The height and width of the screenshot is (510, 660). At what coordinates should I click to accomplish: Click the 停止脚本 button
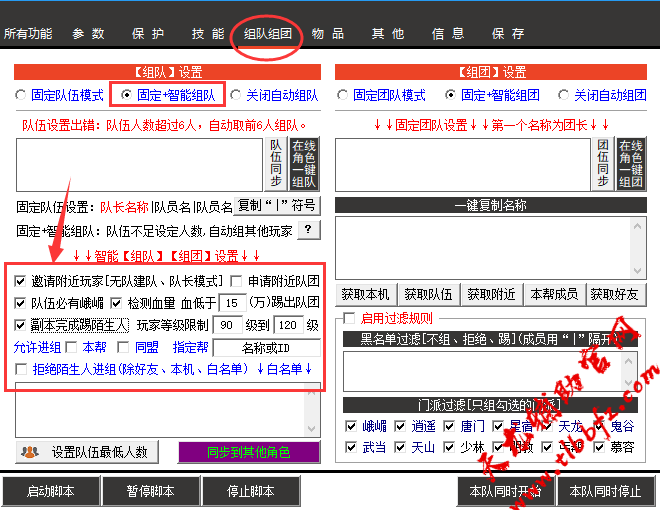pyautogui.click(x=251, y=491)
